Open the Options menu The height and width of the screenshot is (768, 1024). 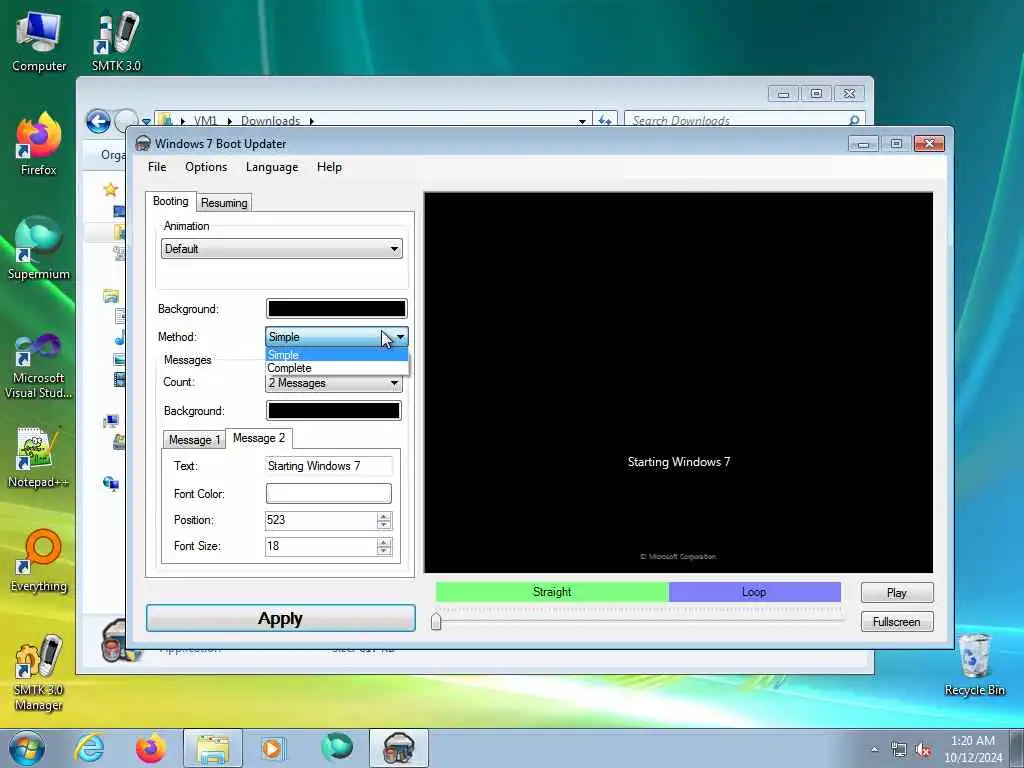(x=206, y=167)
